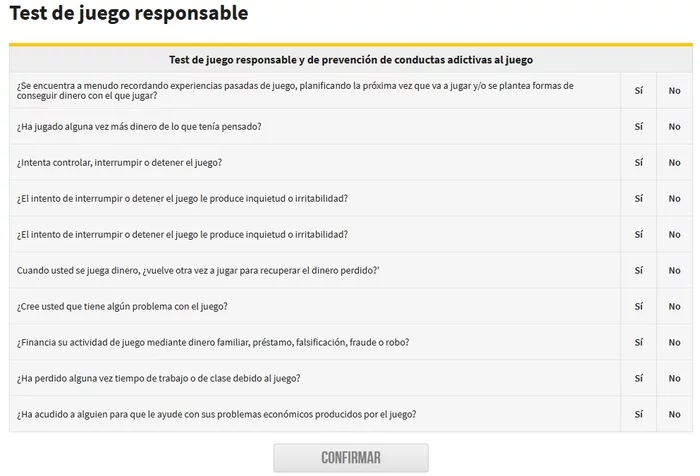Choose Sí for '¿Intenta controlar, interrumpir o detener el juego?'
700x476 pixels.
tap(638, 163)
